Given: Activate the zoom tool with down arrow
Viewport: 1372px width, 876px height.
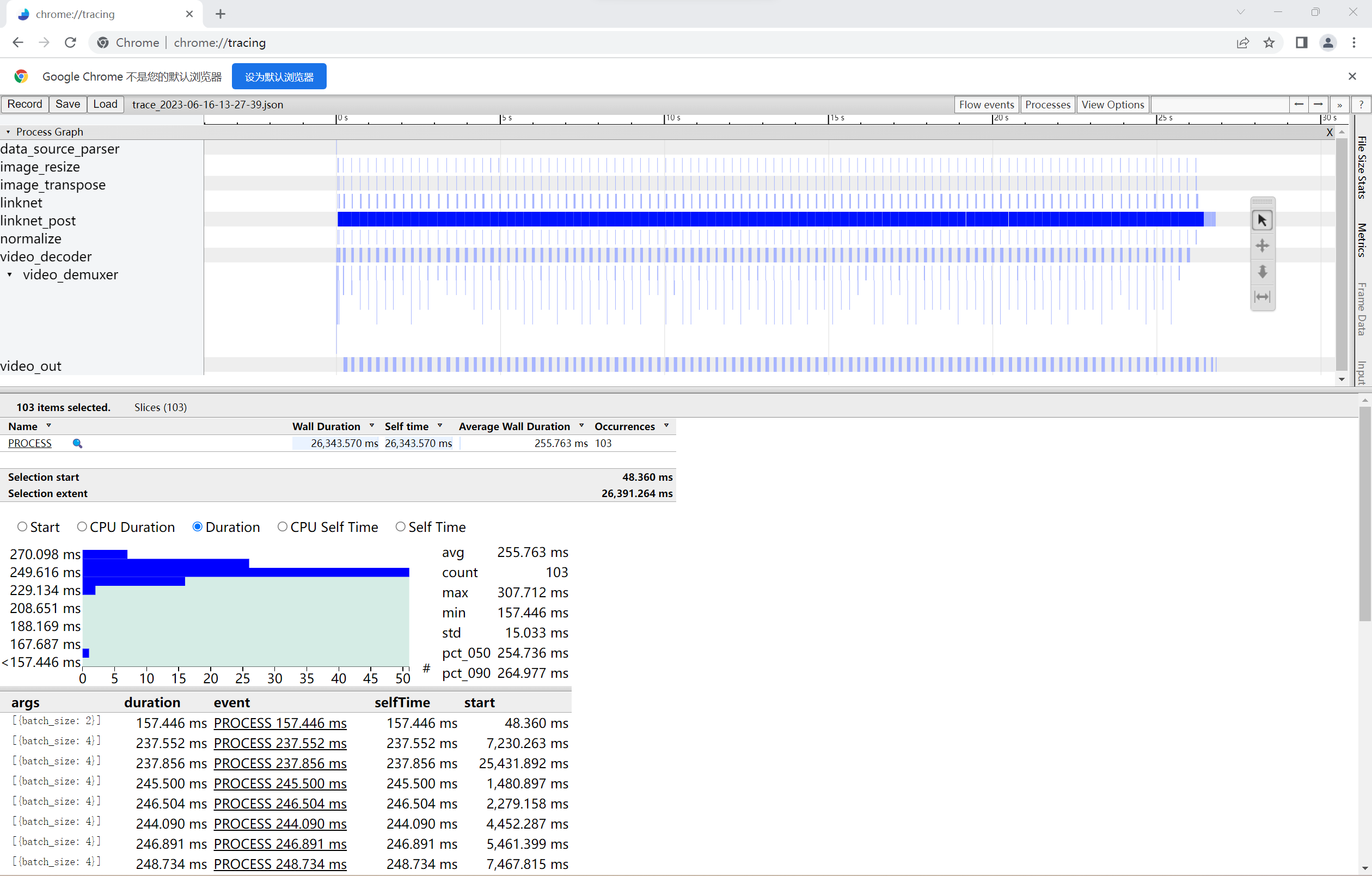Looking at the screenshot, I should click(x=1262, y=271).
